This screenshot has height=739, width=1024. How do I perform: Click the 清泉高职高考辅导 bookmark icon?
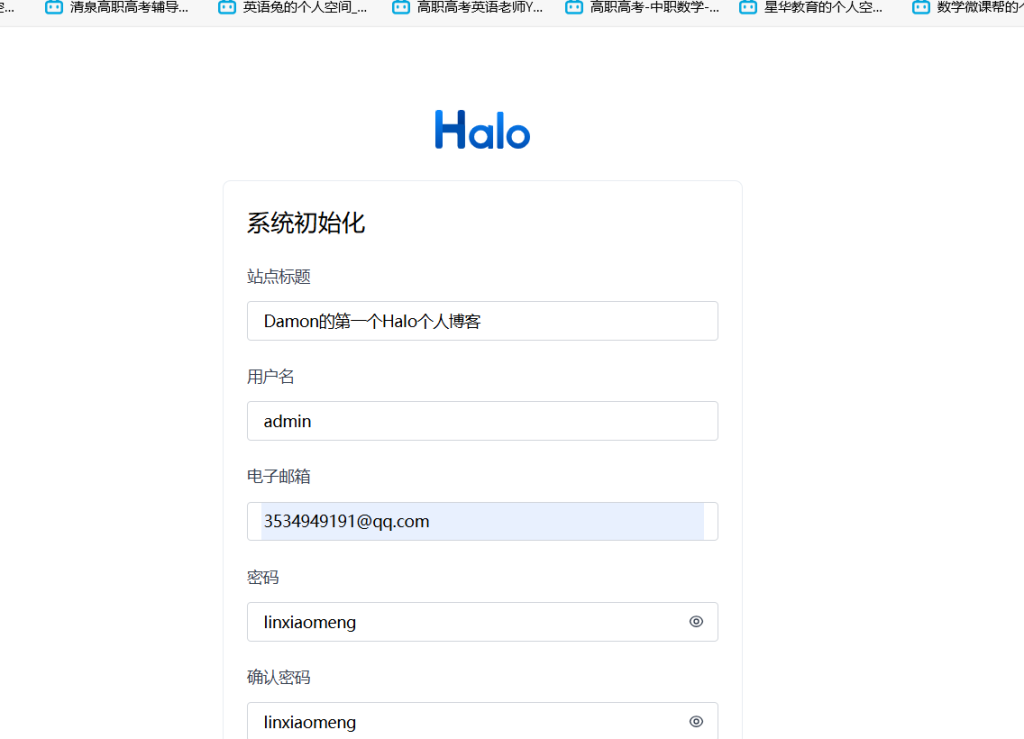coord(54,7)
